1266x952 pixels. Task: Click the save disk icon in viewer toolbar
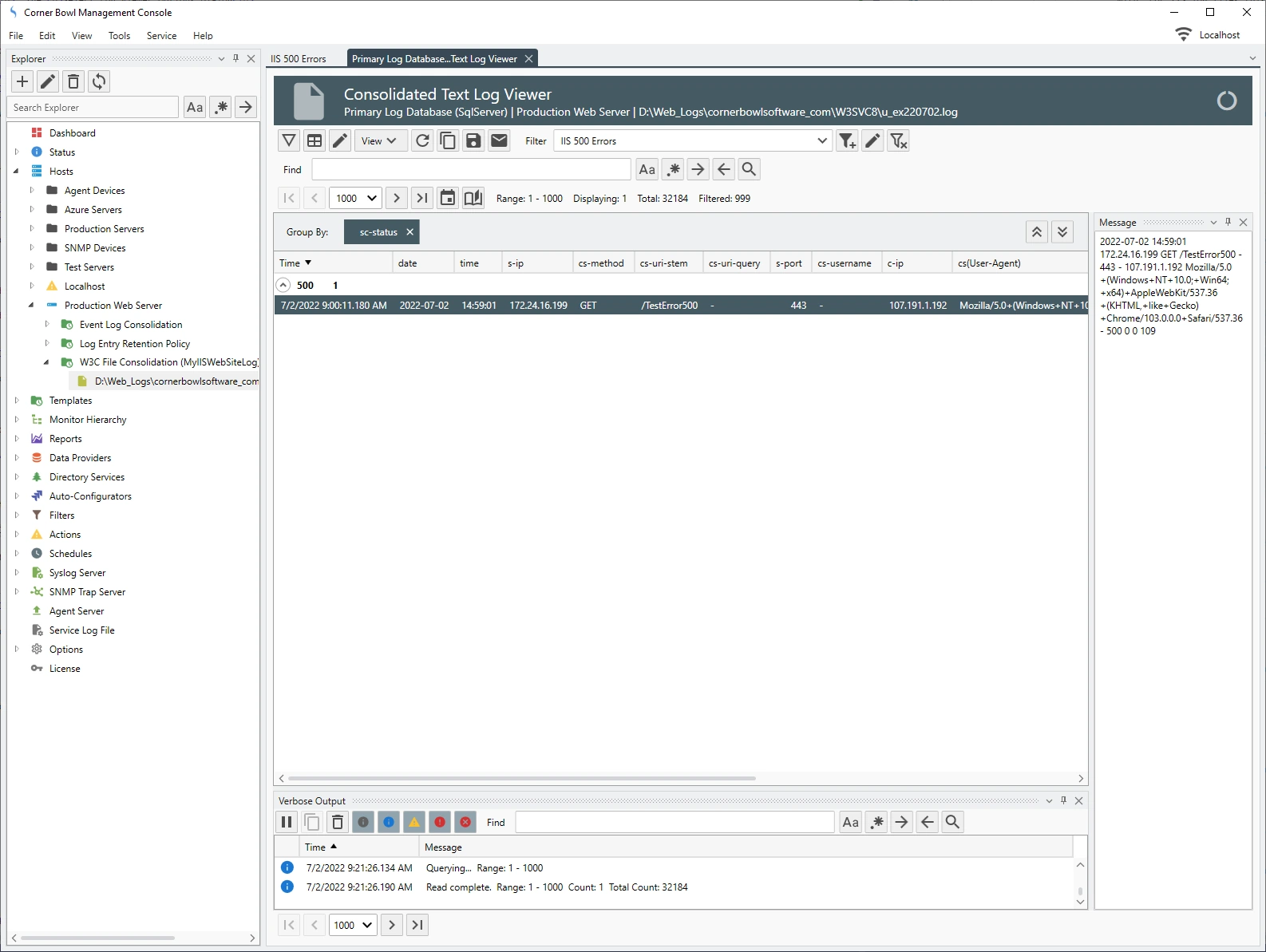point(473,141)
